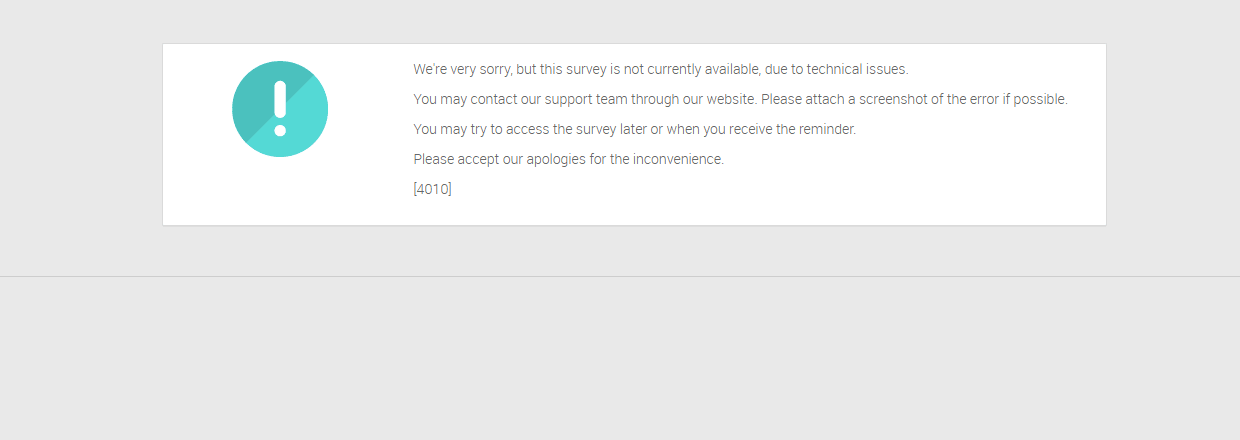This screenshot has width=1240, height=440.
Task: Click "You may contact our support team" sentence
Action: (585, 99)
